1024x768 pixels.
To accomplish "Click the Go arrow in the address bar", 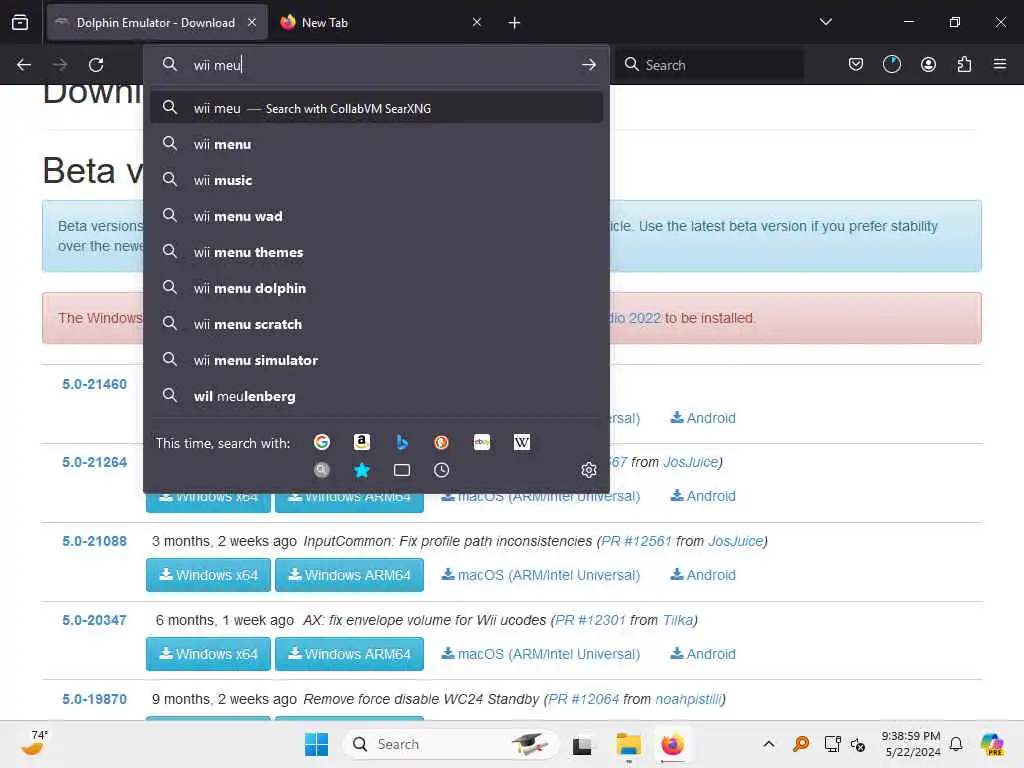I will [588, 65].
